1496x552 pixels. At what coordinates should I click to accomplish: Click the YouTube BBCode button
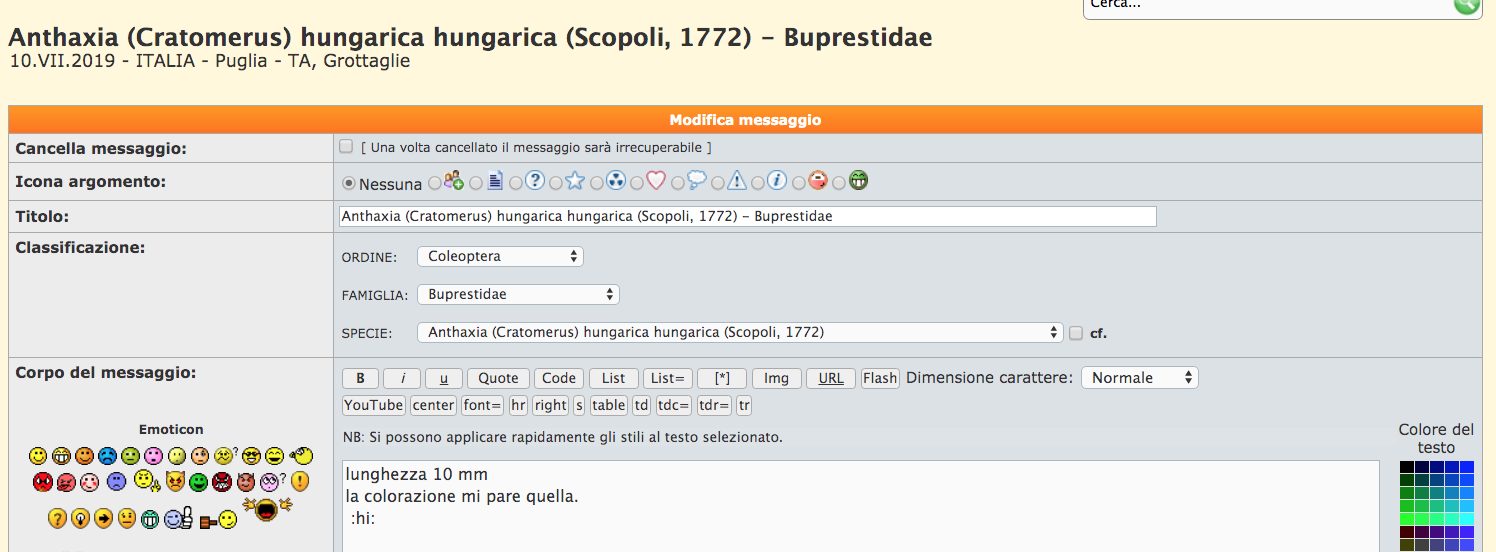374,405
